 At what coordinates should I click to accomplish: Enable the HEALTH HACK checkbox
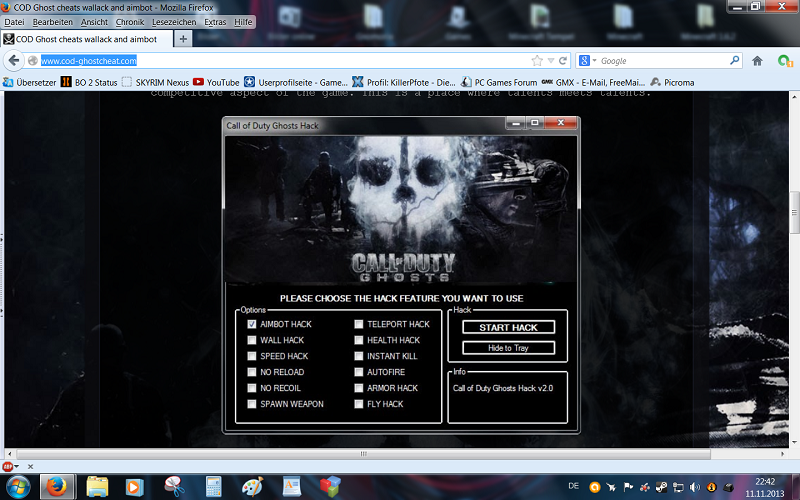[359, 340]
